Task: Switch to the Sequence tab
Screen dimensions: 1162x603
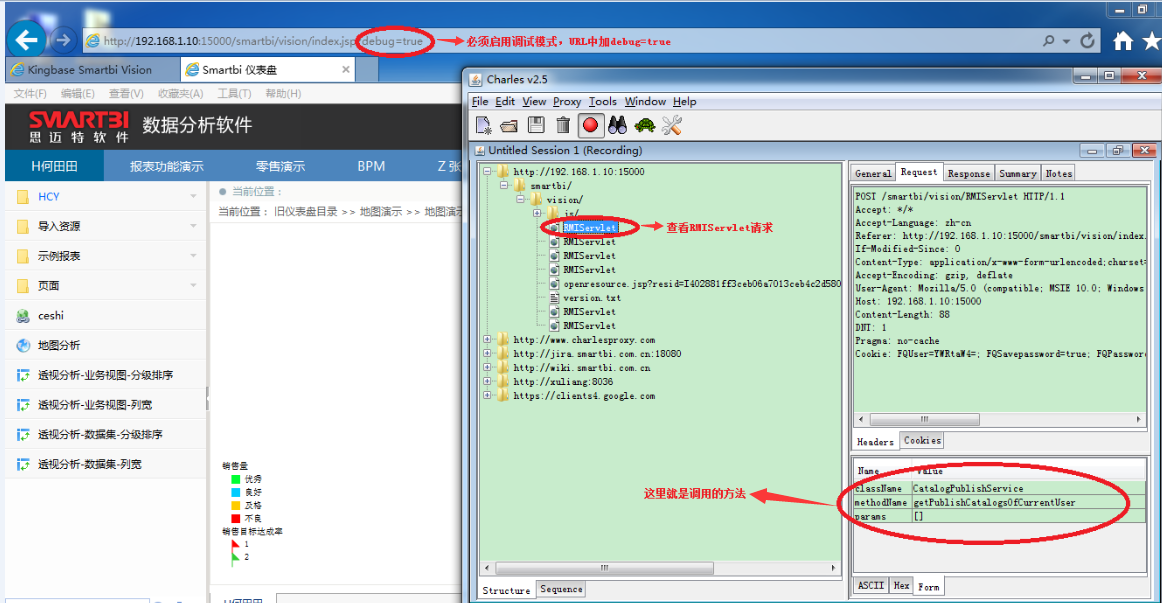Action: point(561,590)
